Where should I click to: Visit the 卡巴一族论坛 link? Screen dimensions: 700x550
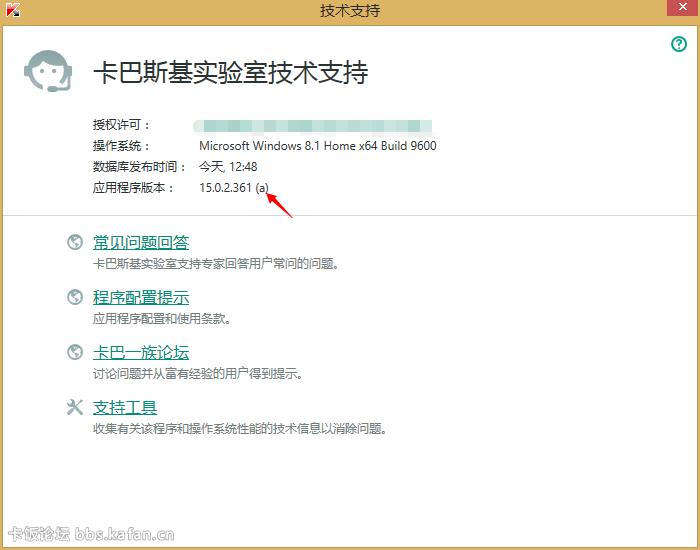141,352
